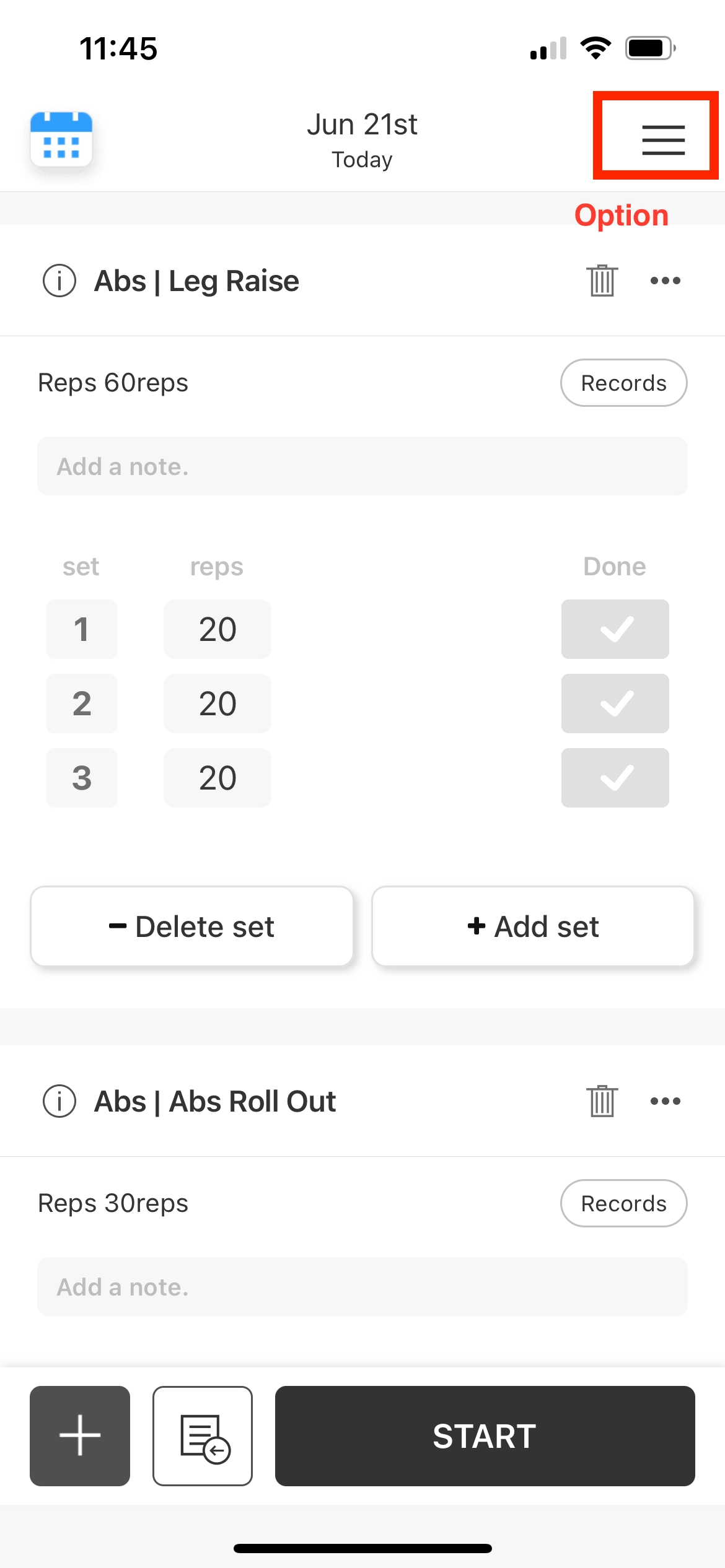Tap the plus icon to add exercise

(80, 1435)
